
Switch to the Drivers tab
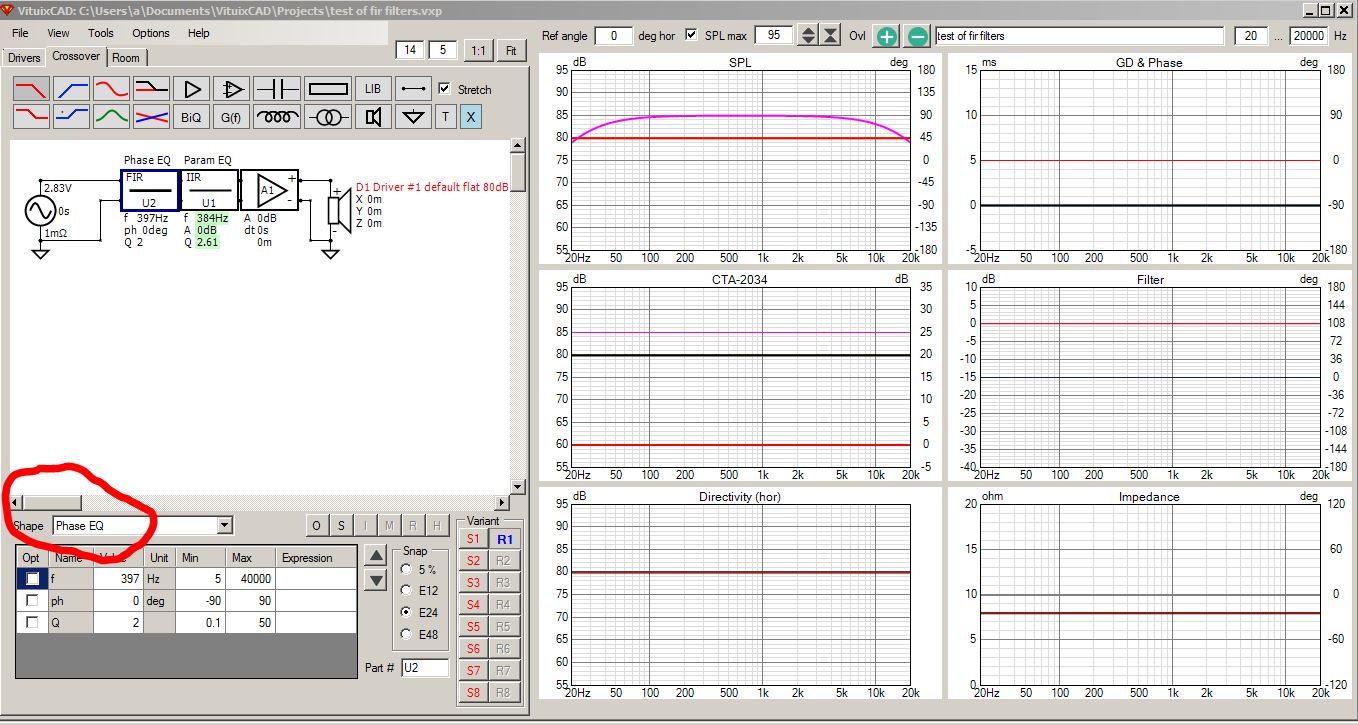pyautogui.click(x=24, y=58)
